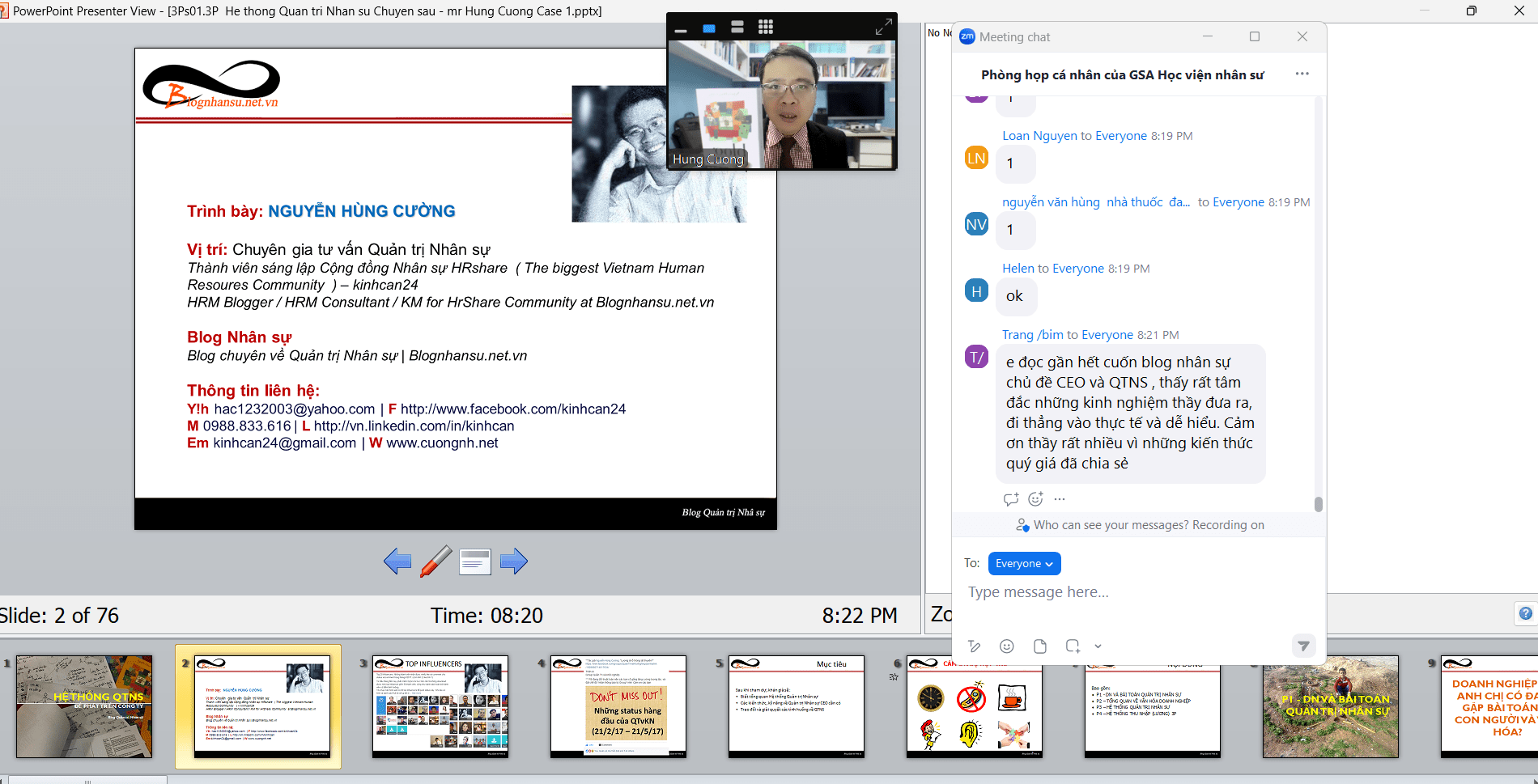Select slide 9 thumbnail DOANH NGHIỆP
This screenshot has width=1538, height=784.
tap(1489, 706)
